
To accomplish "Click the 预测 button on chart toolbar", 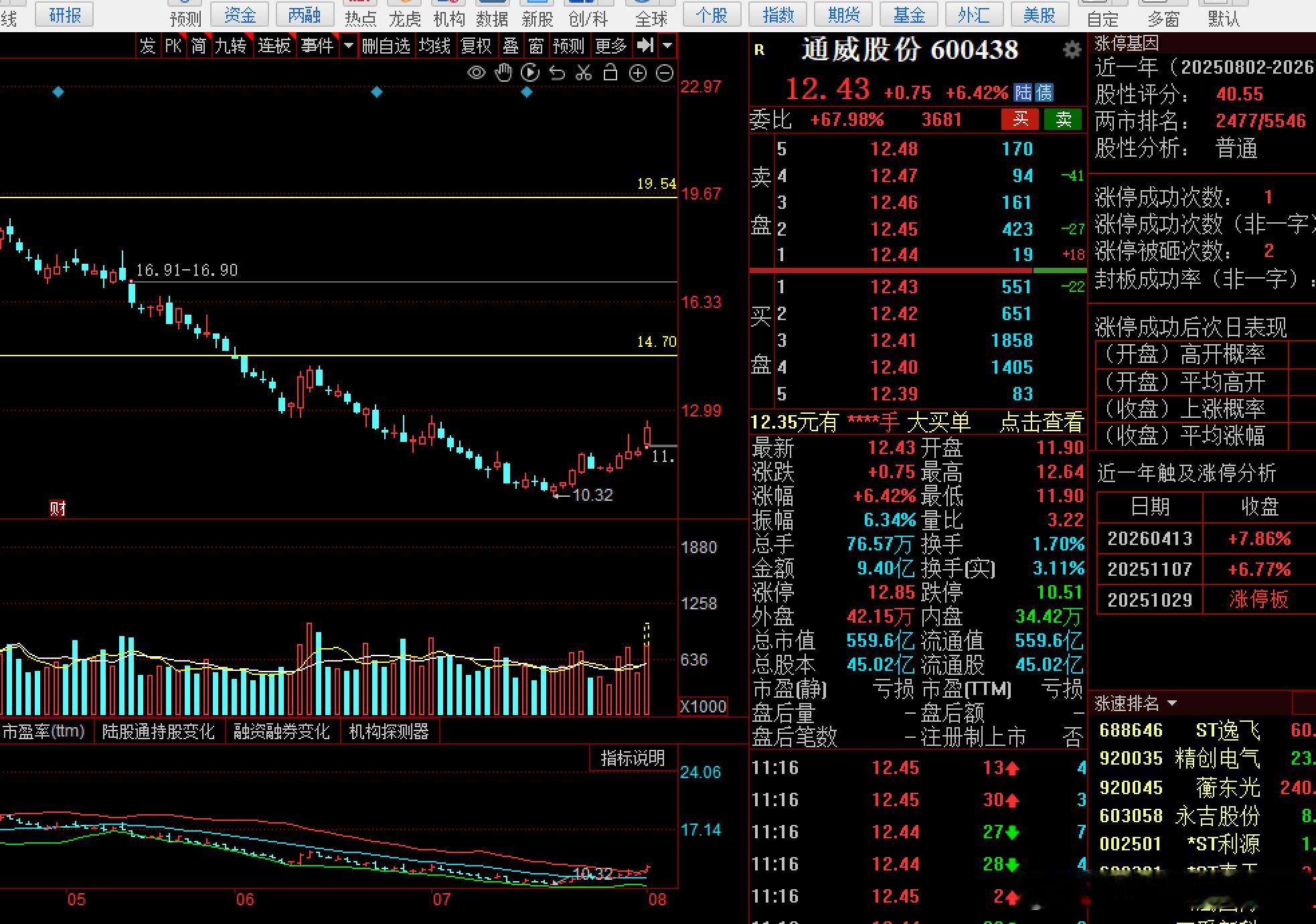I will pos(569,46).
